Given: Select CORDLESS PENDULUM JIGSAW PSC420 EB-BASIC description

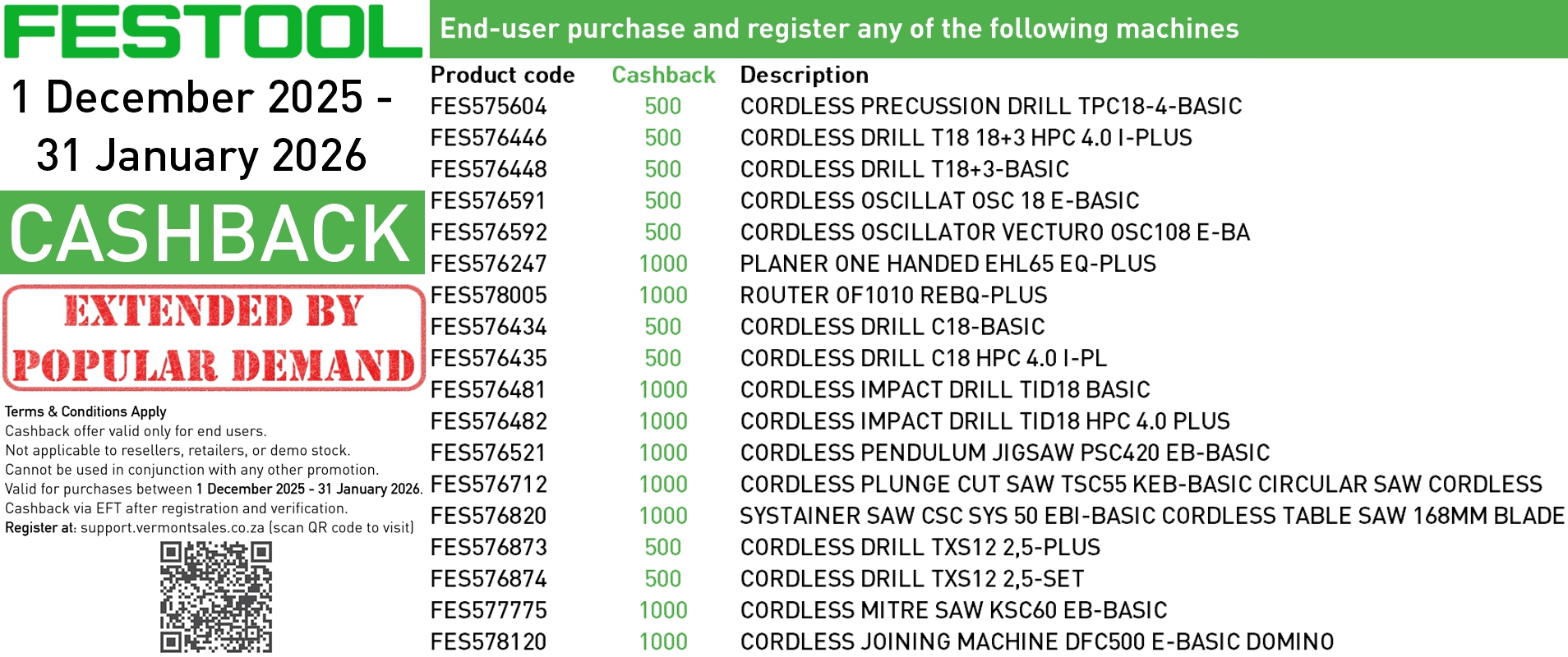Looking at the screenshot, I should (1004, 453).
